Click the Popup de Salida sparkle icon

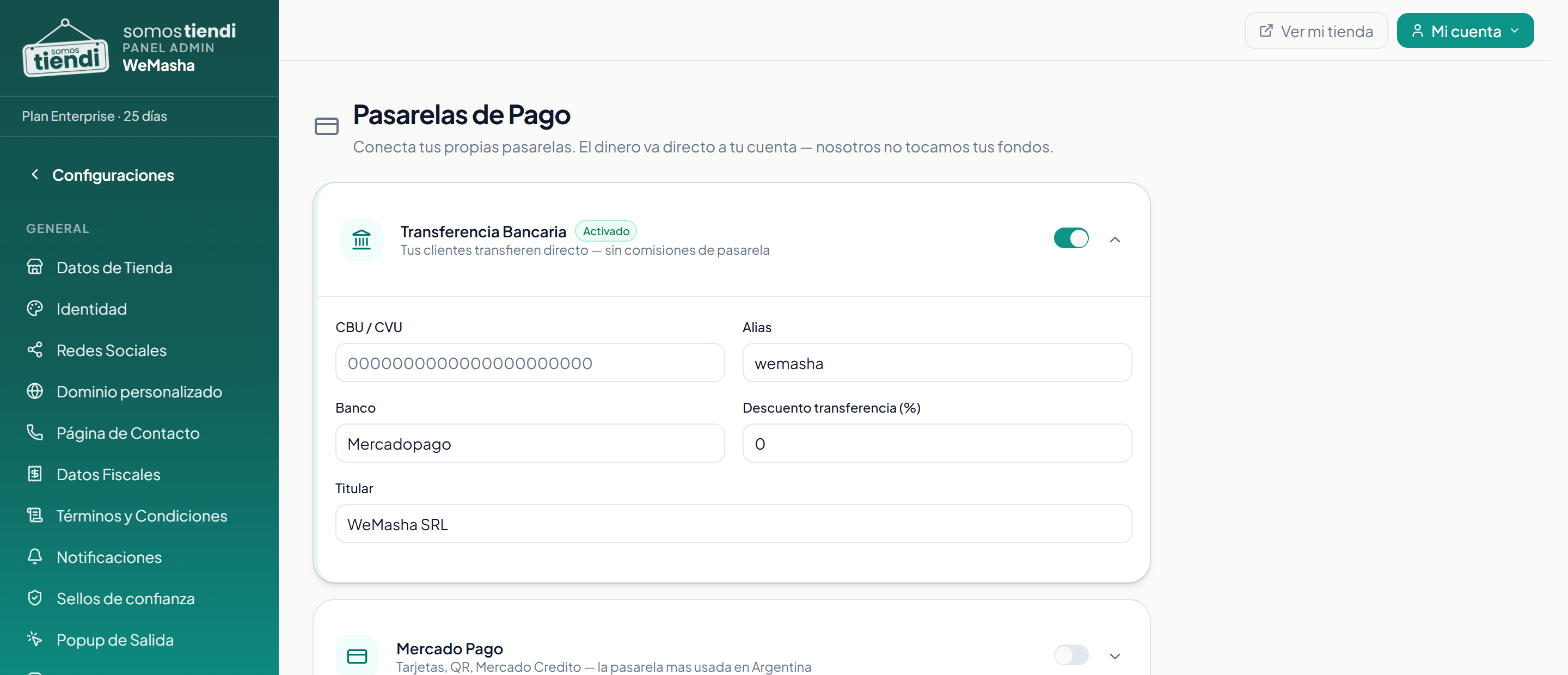coord(35,640)
